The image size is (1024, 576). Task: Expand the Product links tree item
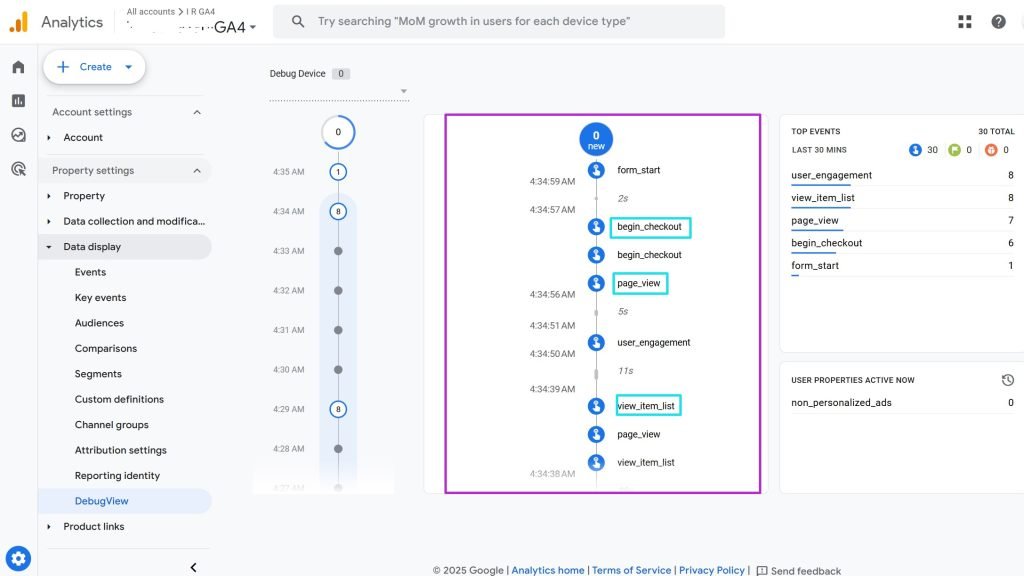coord(50,527)
